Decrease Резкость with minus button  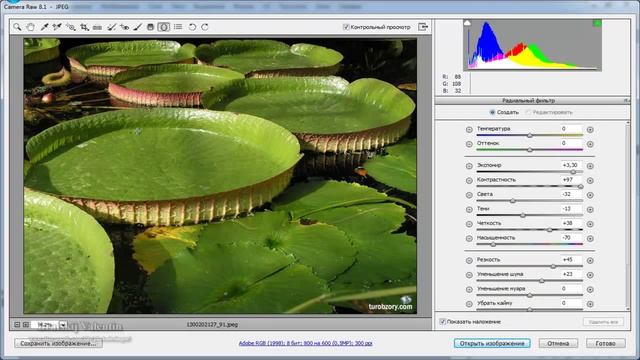[x=469, y=260]
